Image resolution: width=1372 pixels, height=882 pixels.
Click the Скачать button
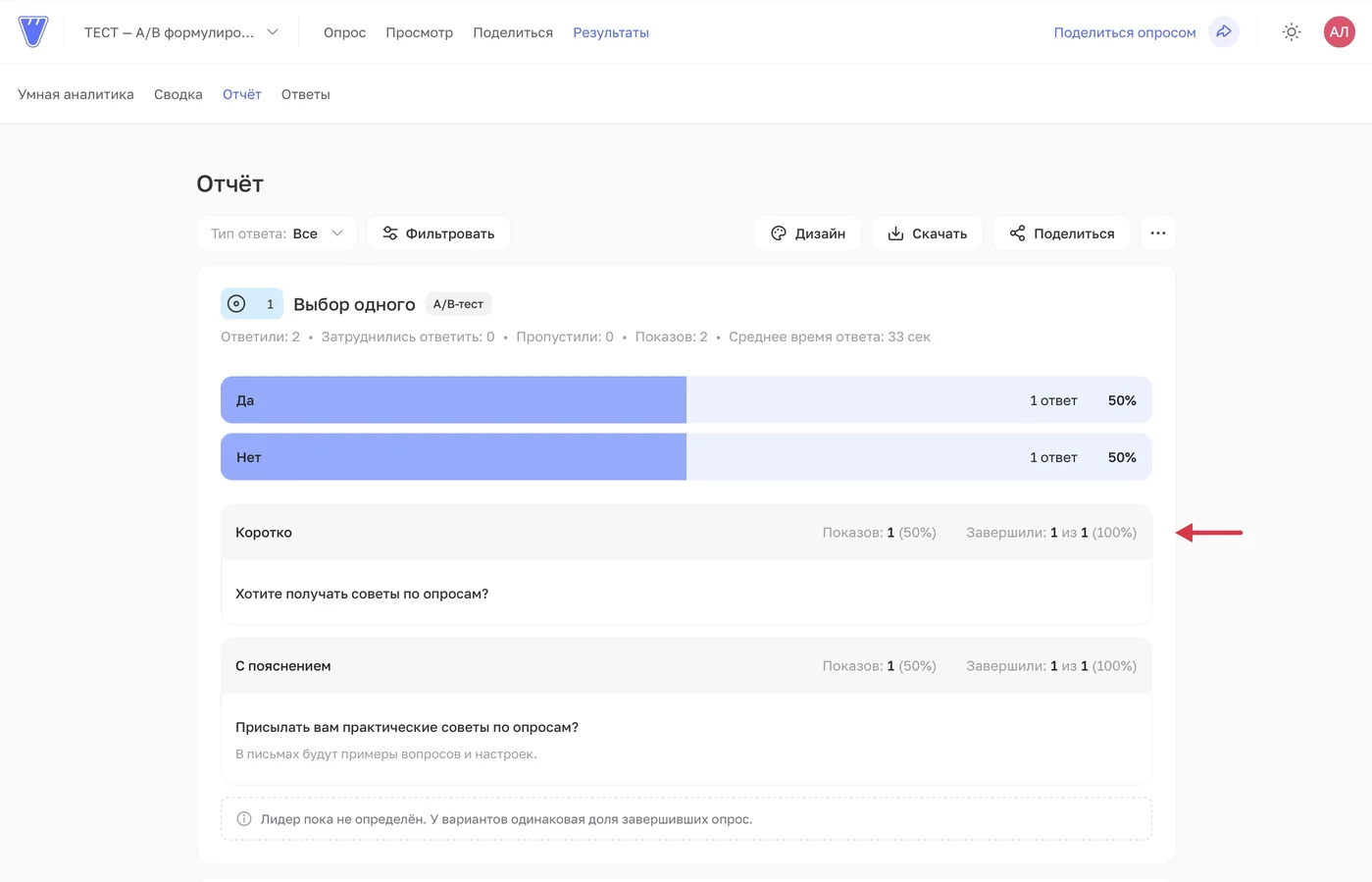coord(927,233)
